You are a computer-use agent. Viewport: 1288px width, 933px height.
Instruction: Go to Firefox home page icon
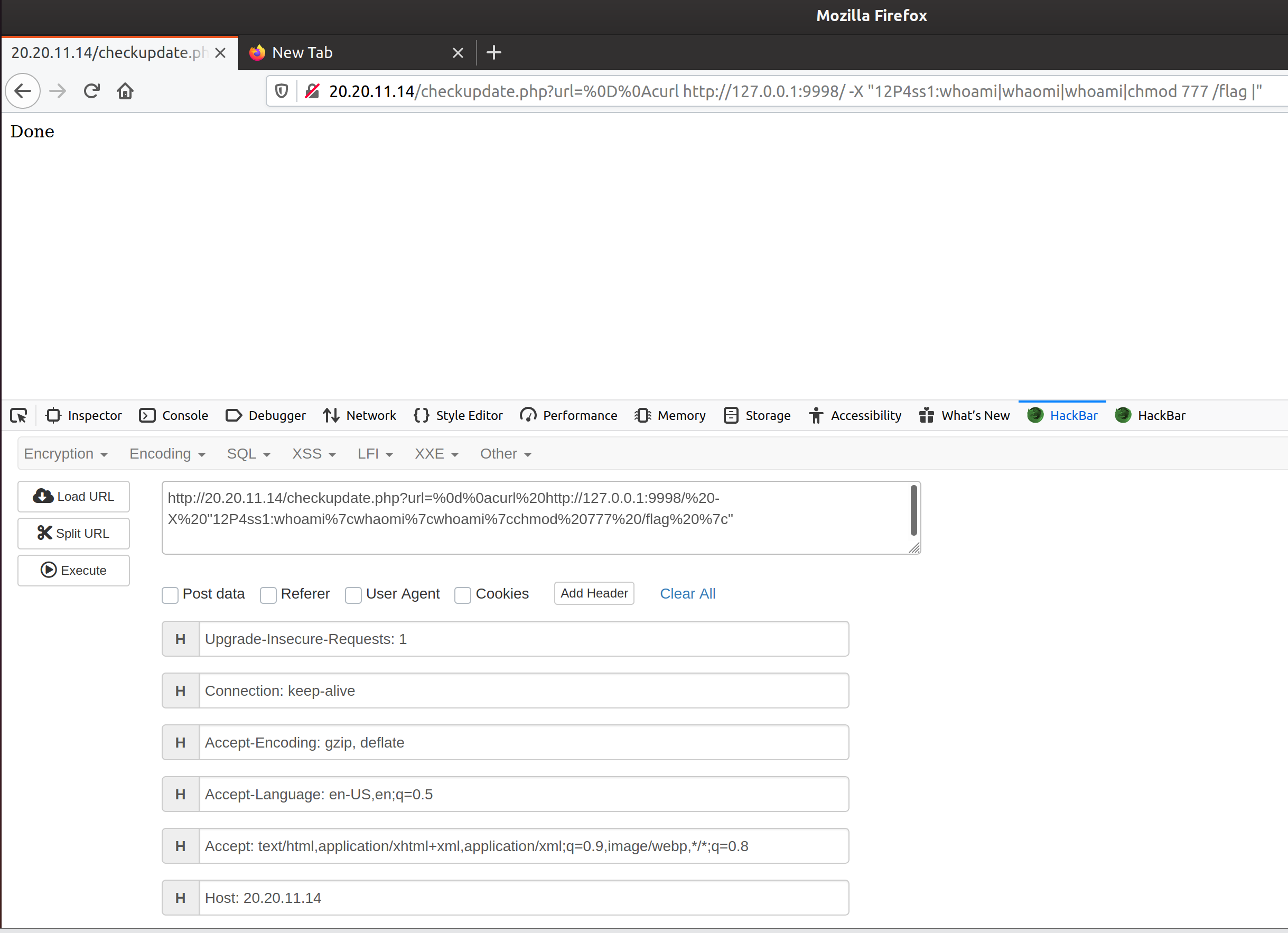(125, 91)
